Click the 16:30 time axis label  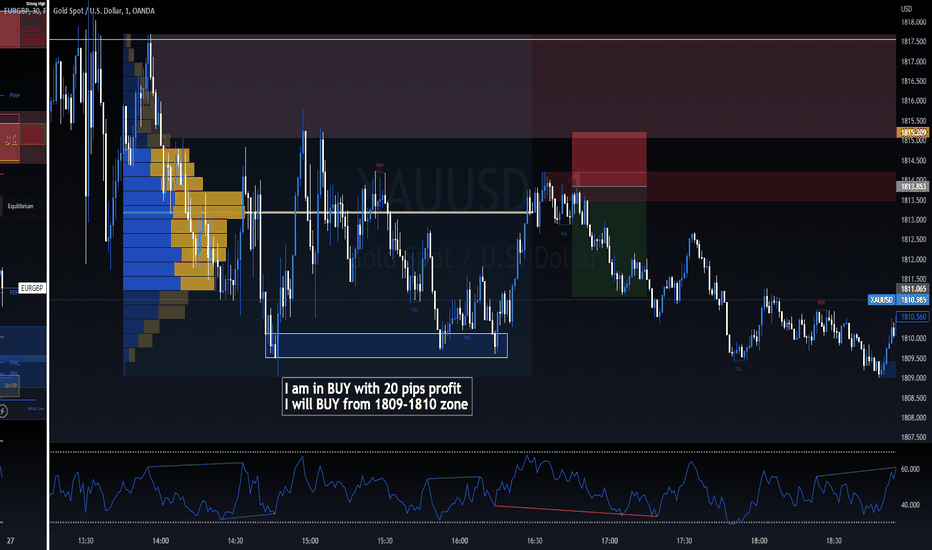[534, 540]
